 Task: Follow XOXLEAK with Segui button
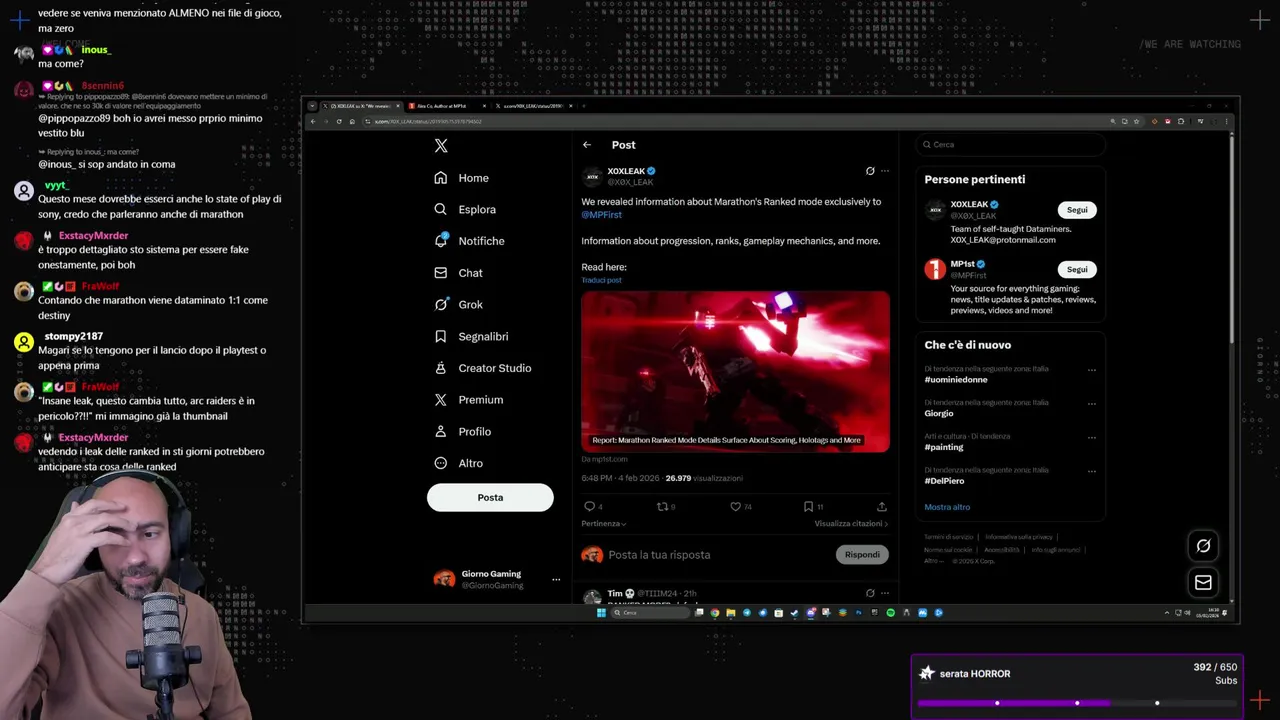click(x=1077, y=210)
